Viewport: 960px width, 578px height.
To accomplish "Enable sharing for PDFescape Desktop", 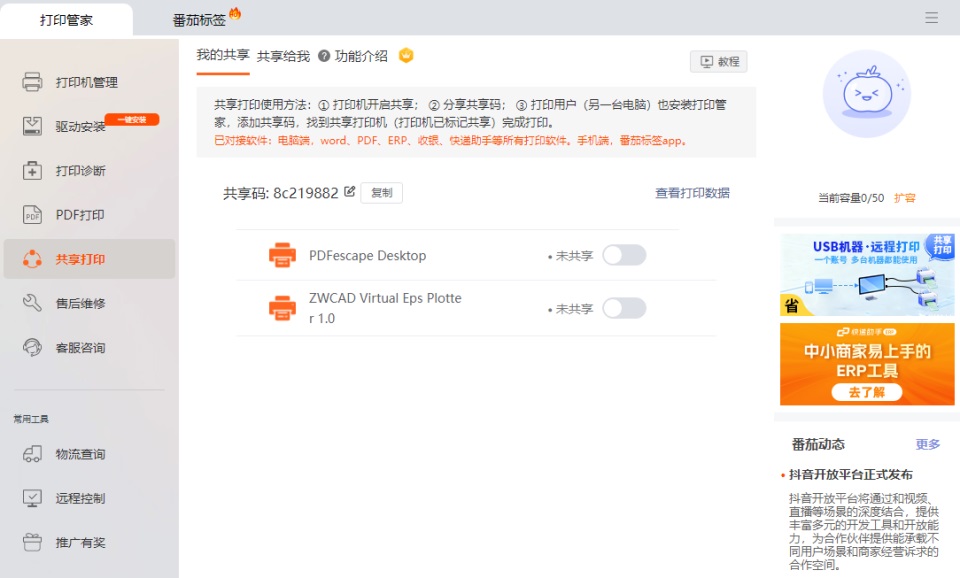I will coord(624,255).
